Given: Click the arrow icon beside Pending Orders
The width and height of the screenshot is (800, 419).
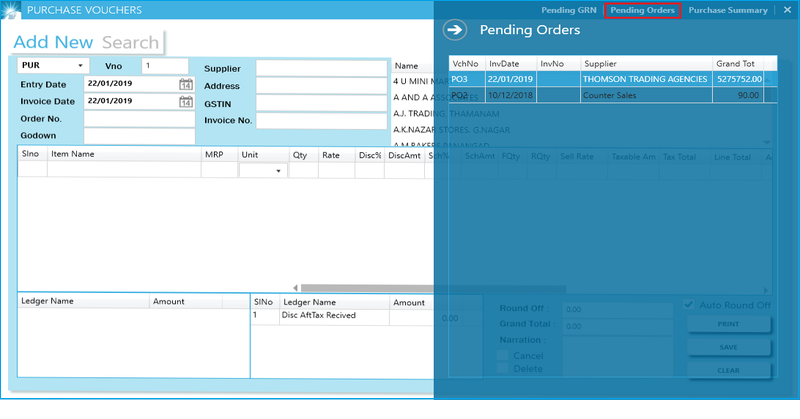Looking at the screenshot, I should point(455,30).
